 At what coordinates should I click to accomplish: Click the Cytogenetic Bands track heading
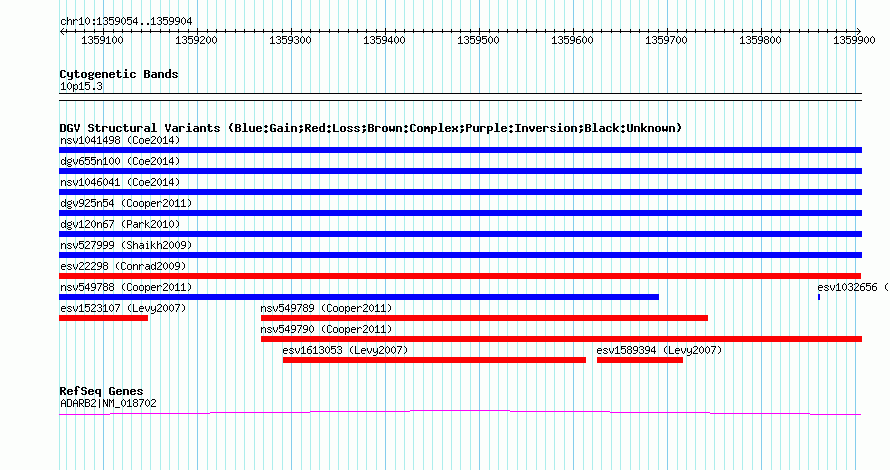click(119, 74)
